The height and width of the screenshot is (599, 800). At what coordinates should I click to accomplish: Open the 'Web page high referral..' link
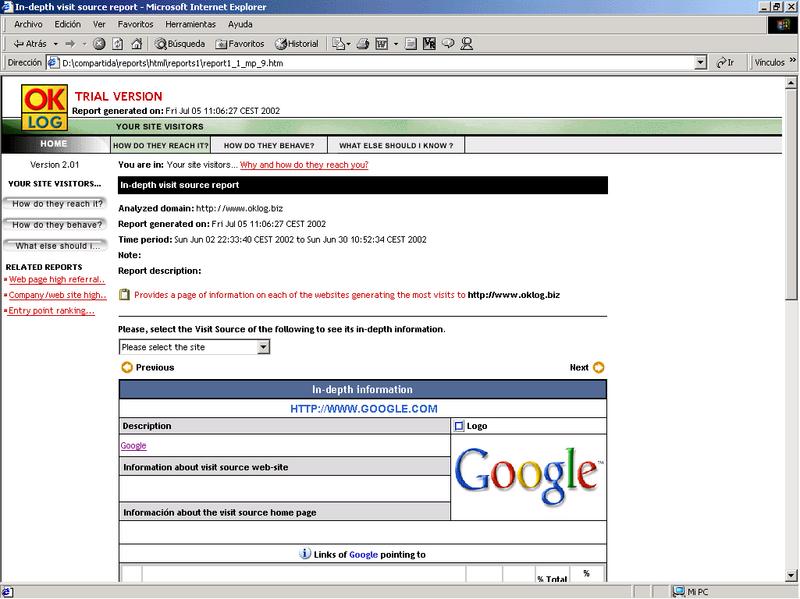57,279
